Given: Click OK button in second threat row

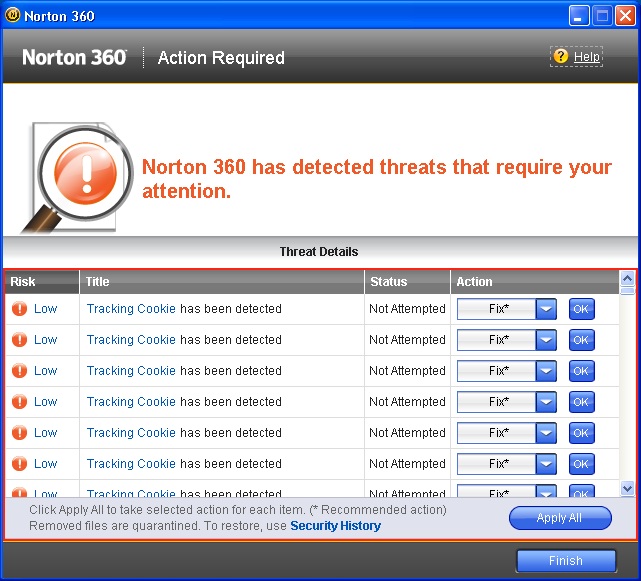Looking at the screenshot, I should pos(581,340).
